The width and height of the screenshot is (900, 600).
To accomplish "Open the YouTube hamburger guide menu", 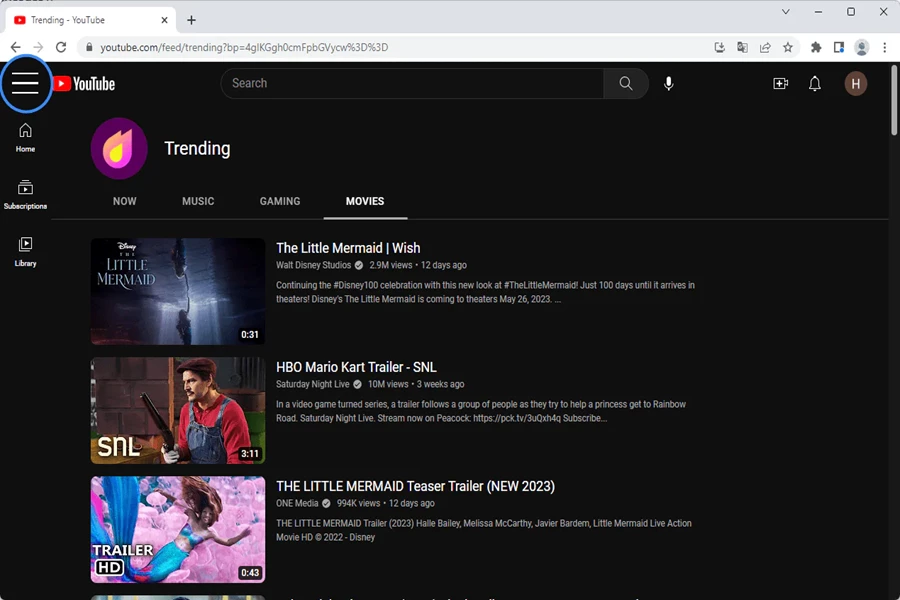I will [25, 84].
